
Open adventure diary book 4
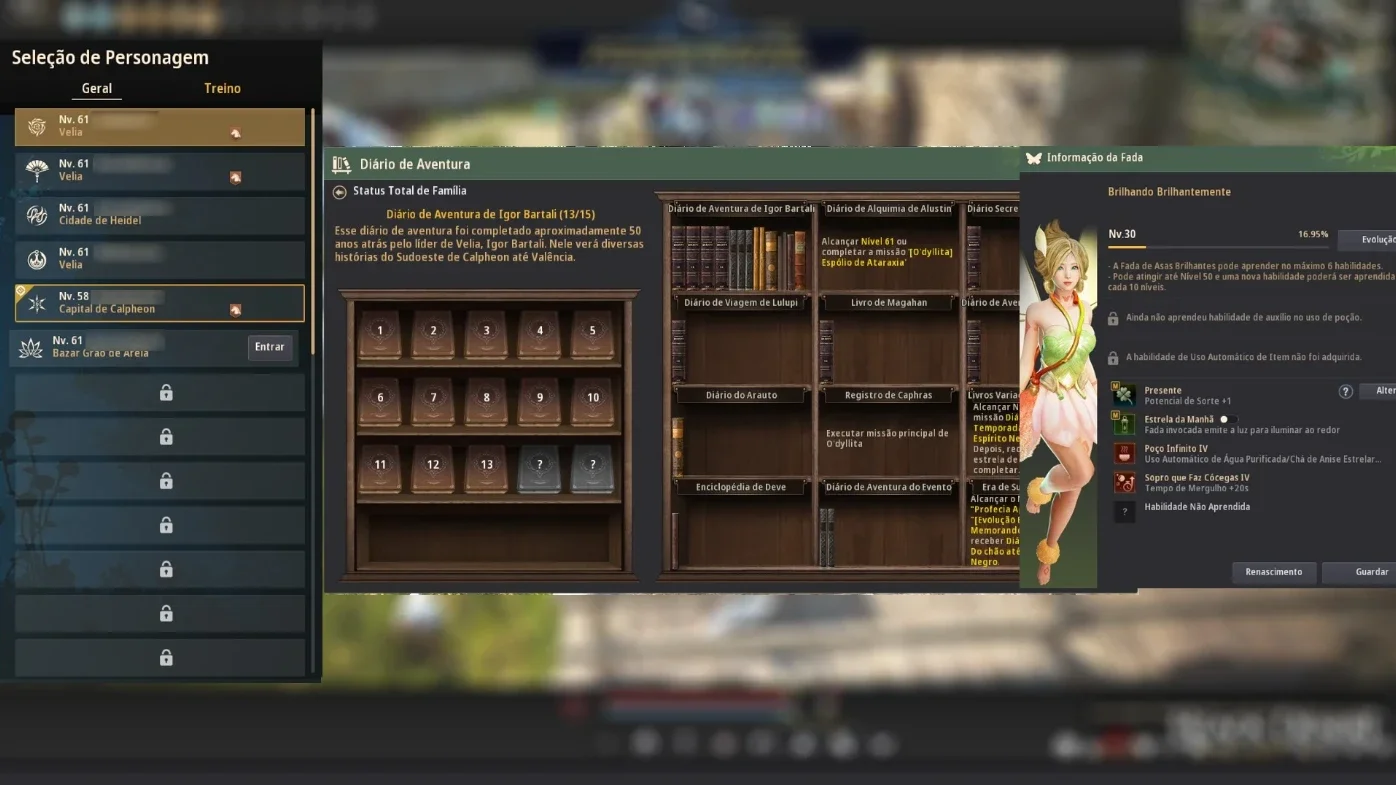tap(540, 334)
